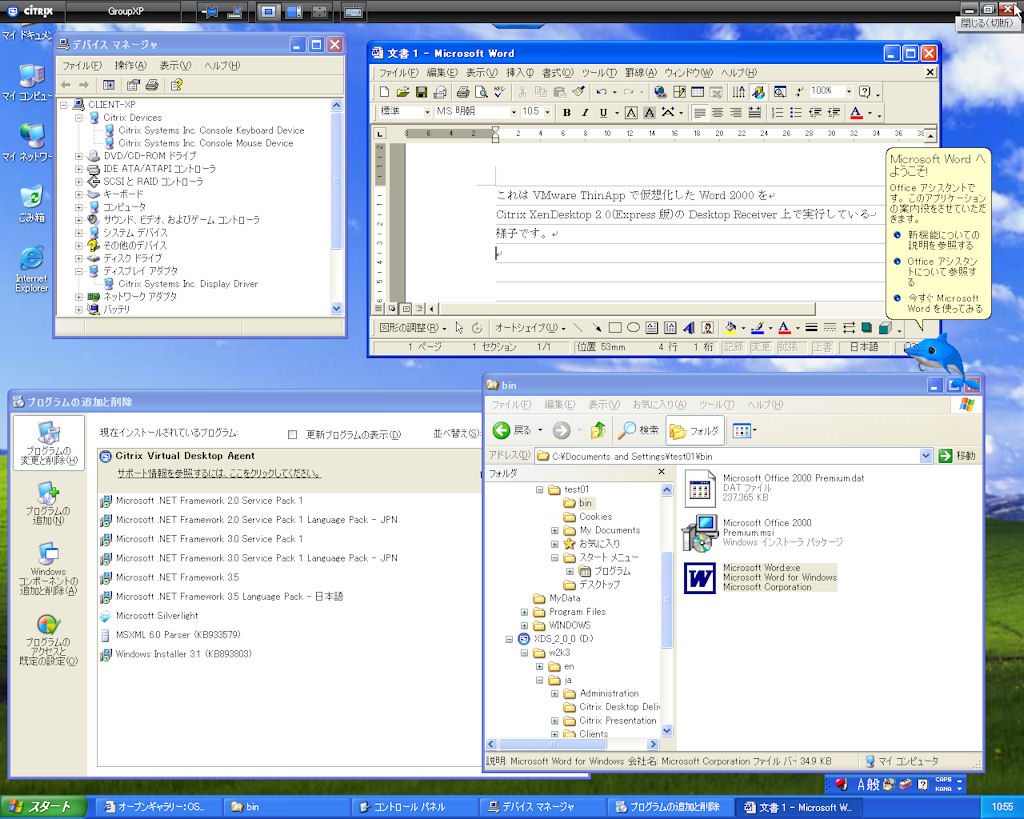Expand the DVD/CD-ROM ドライブ node
This screenshot has height=819, width=1024.
point(79,156)
